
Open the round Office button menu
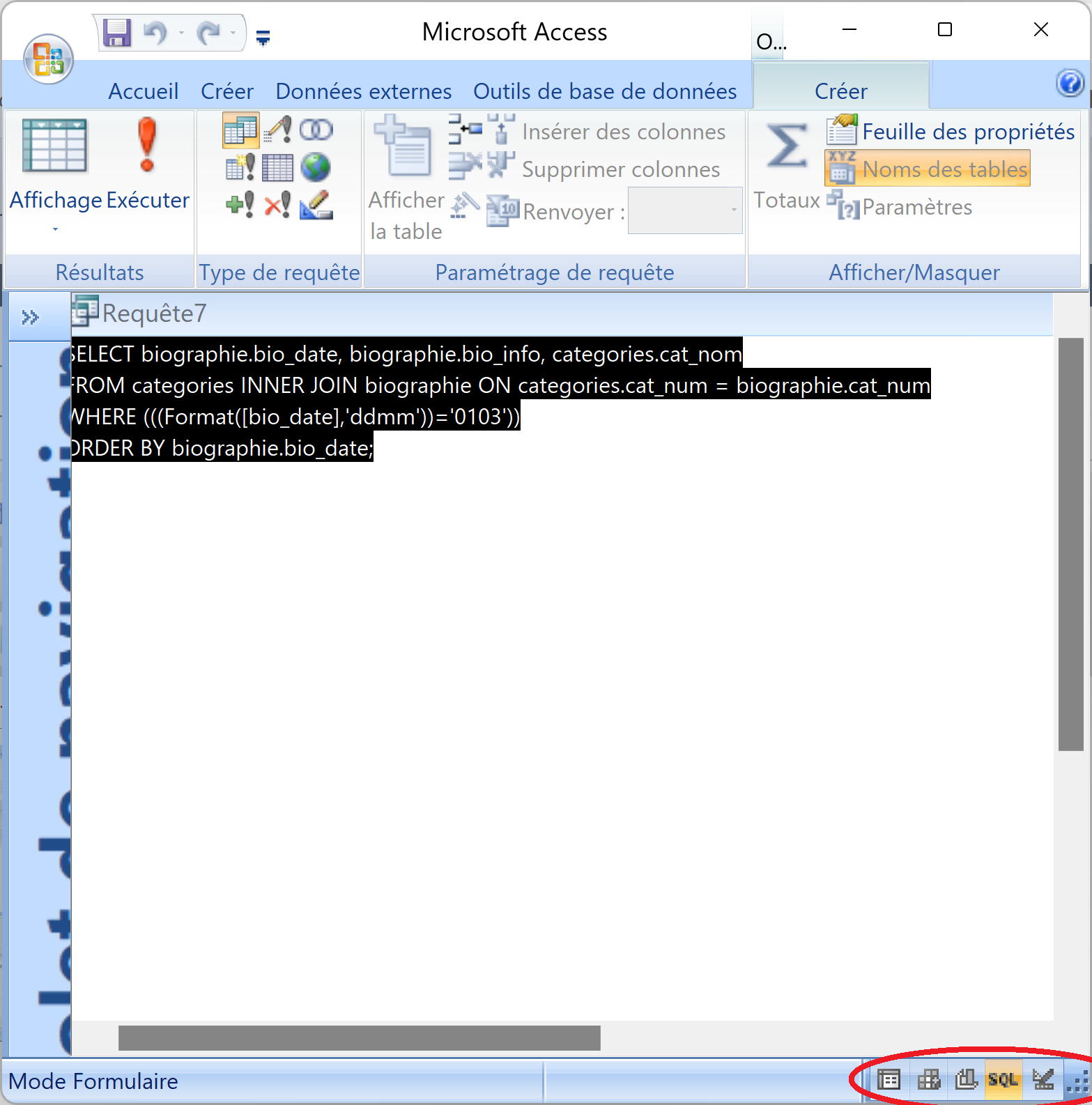(x=48, y=59)
